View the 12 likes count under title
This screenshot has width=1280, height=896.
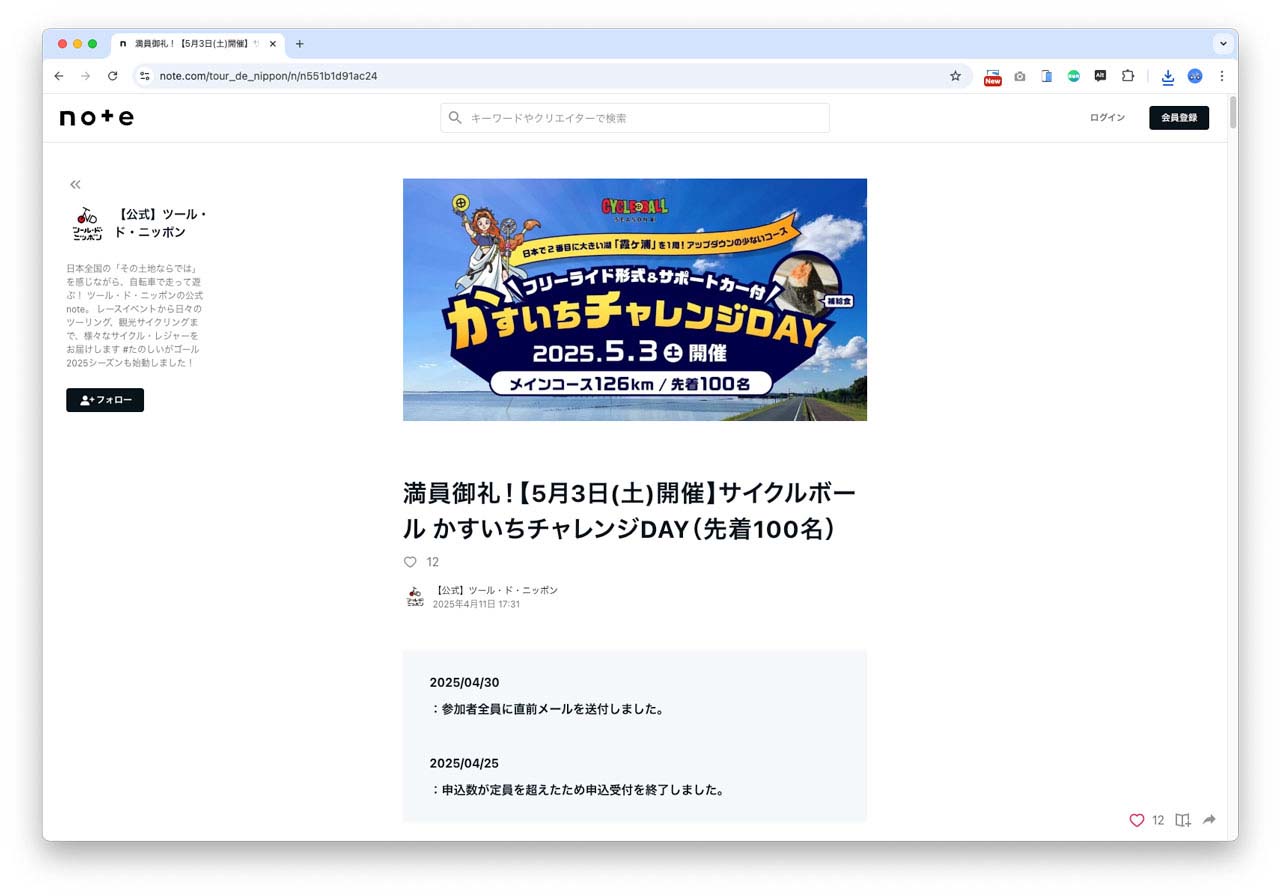tap(433, 562)
